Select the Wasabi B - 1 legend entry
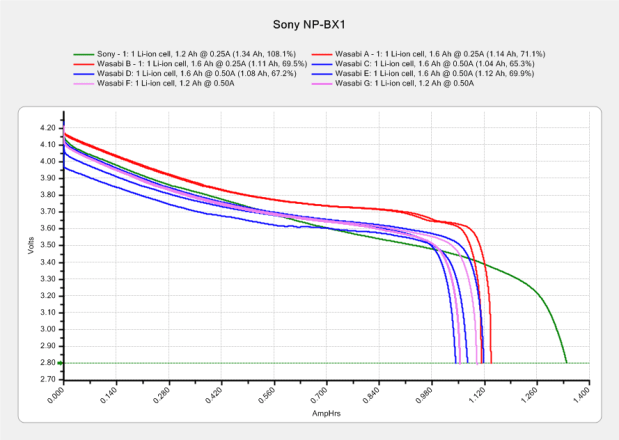The width and height of the screenshot is (619, 440). pyautogui.click(x=190, y=64)
